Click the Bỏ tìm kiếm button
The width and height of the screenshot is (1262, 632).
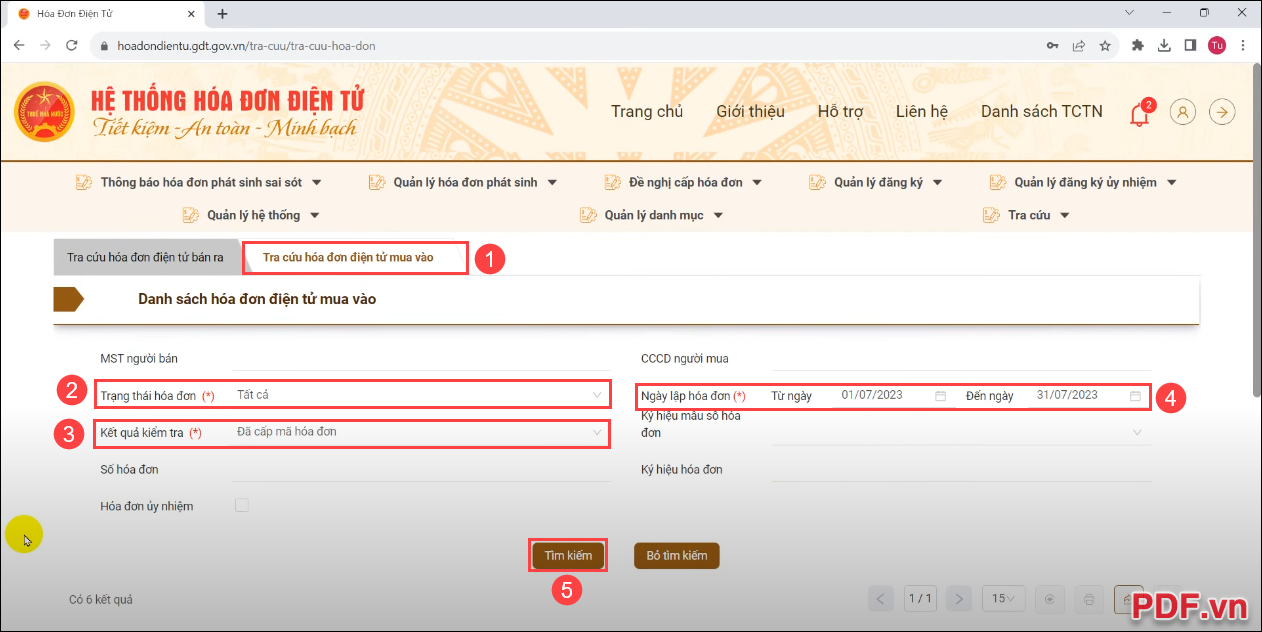pos(676,555)
